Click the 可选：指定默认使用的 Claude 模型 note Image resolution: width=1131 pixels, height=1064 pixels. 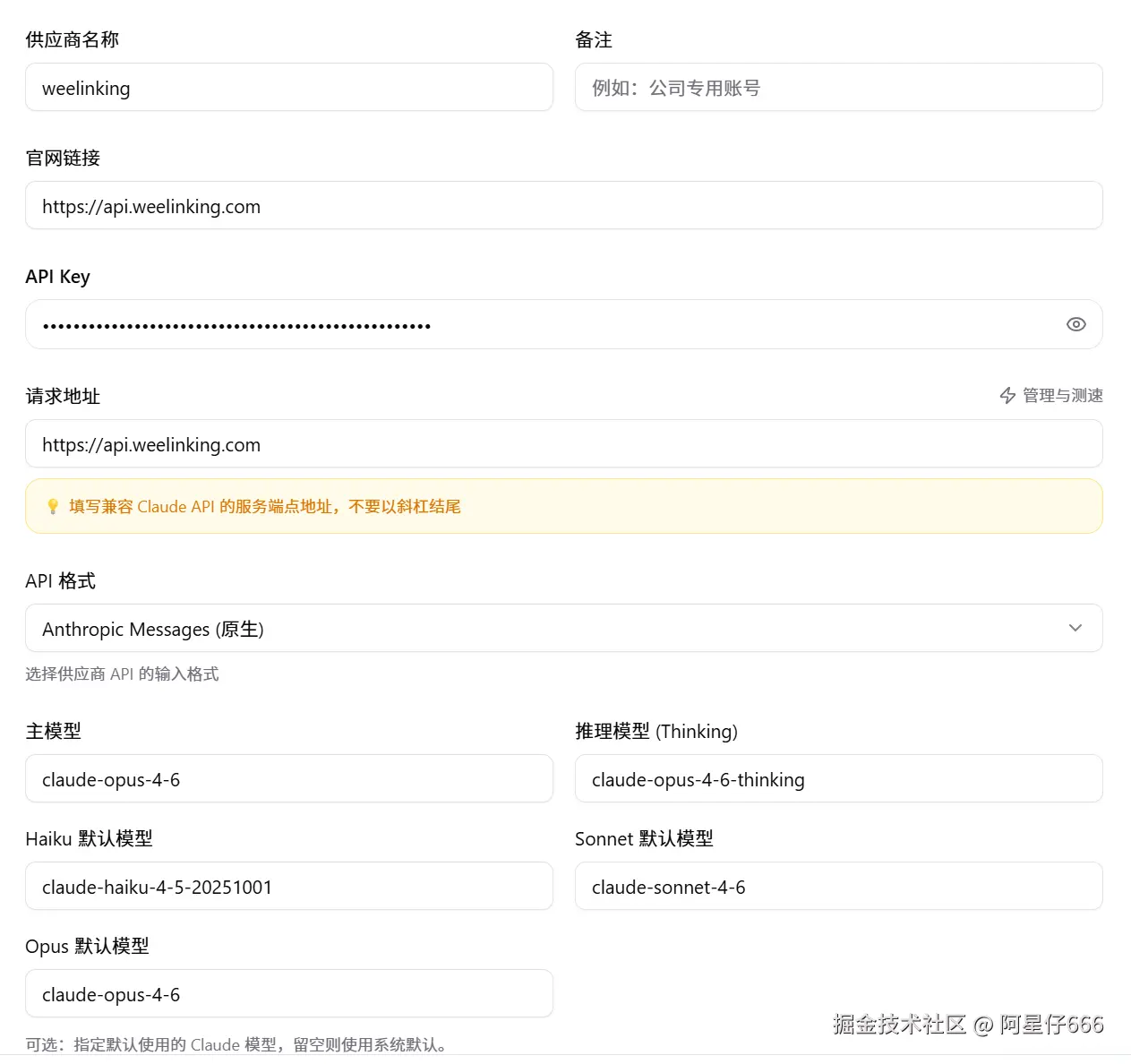(236, 1044)
